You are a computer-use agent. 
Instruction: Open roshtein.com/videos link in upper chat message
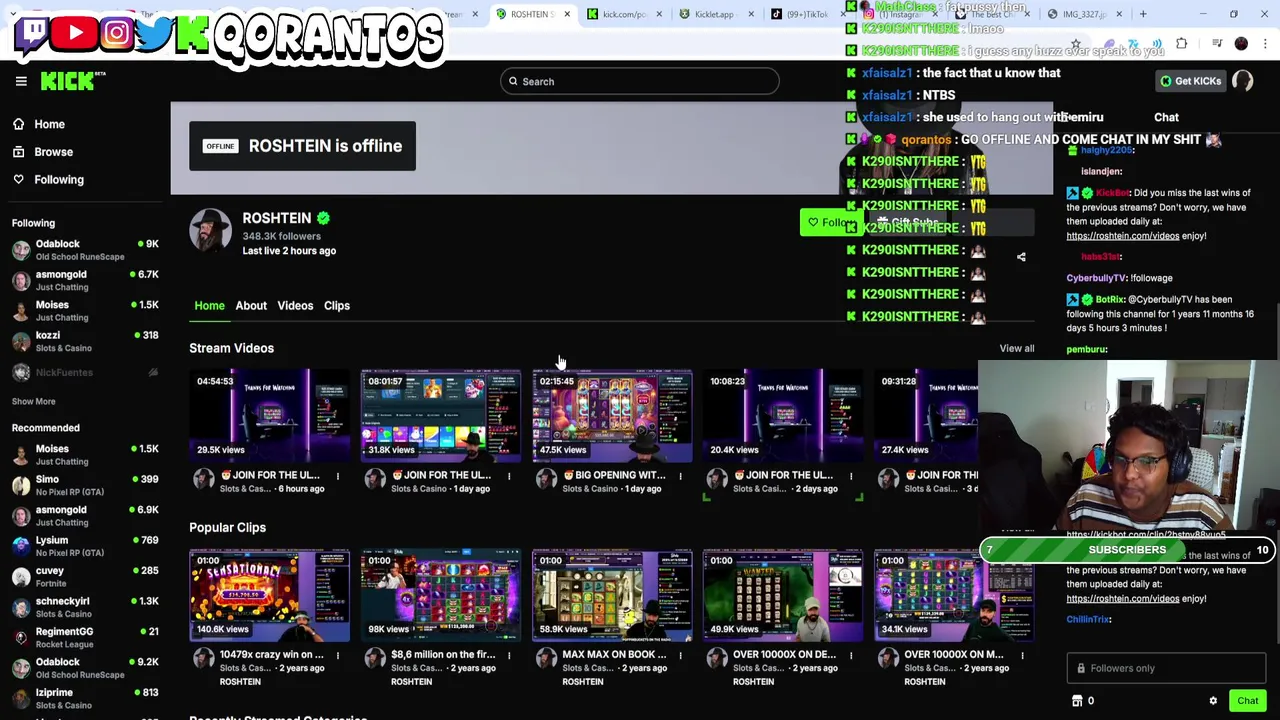pyautogui.click(x=1123, y=236)
